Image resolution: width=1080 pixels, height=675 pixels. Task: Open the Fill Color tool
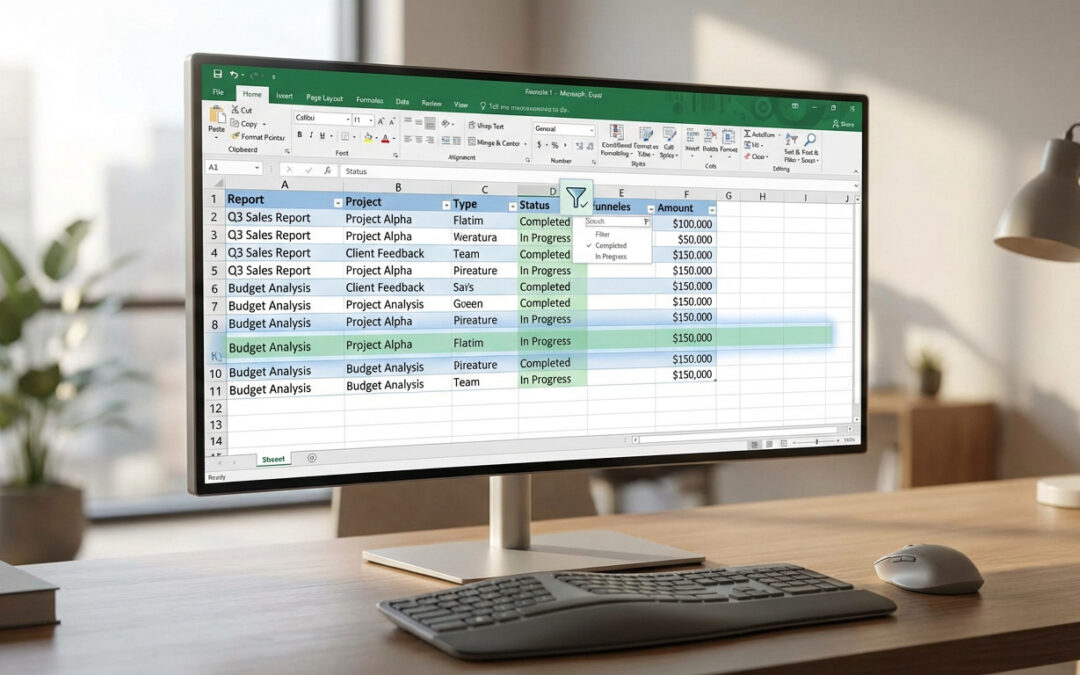(x=367, y=136)
